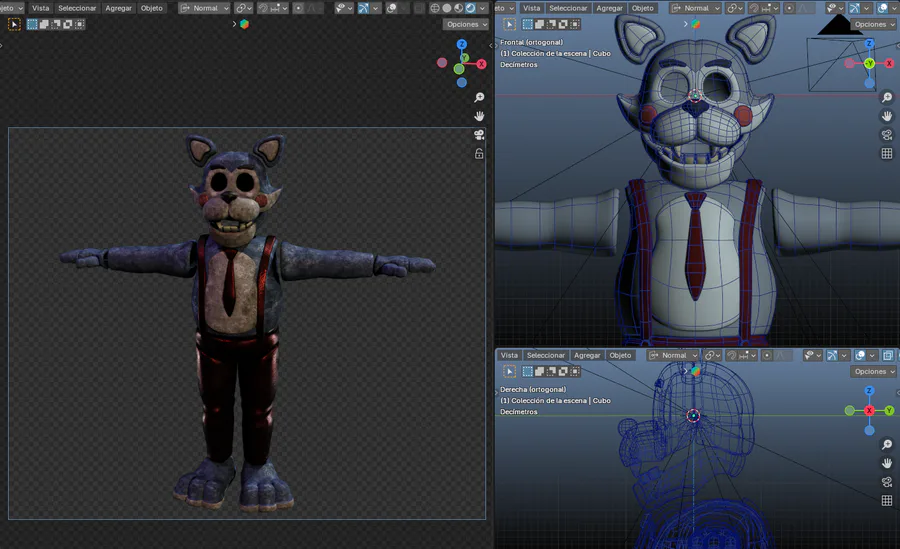The height and width of the screenshot is (549, 900).
Task: Choose intersect-selection mode in left viewport
Action: tap(80, 24)
